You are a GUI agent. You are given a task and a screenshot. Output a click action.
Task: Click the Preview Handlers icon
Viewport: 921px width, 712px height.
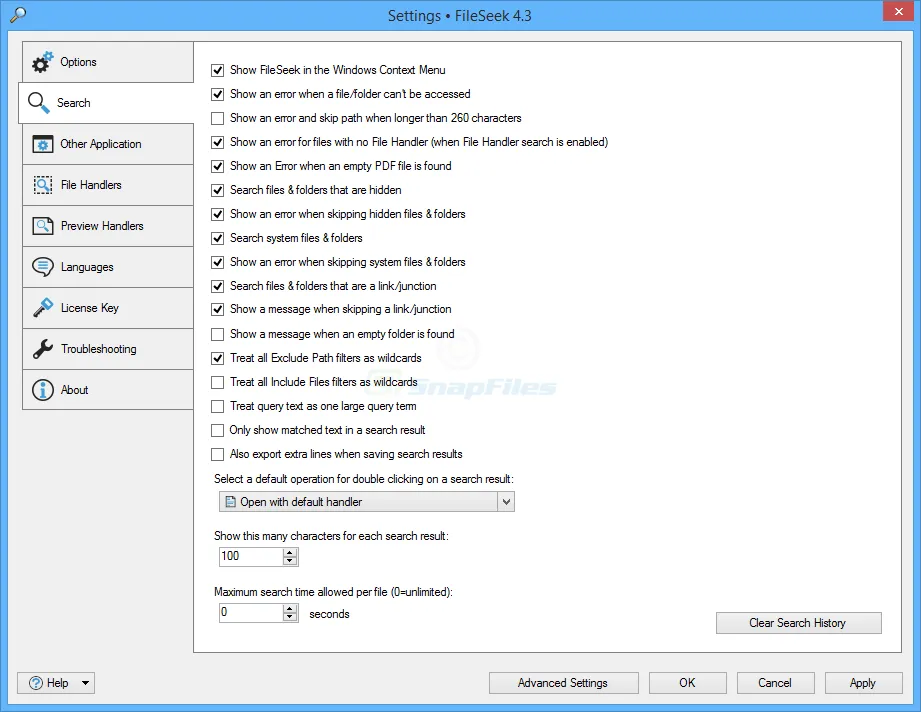point(42,226)
